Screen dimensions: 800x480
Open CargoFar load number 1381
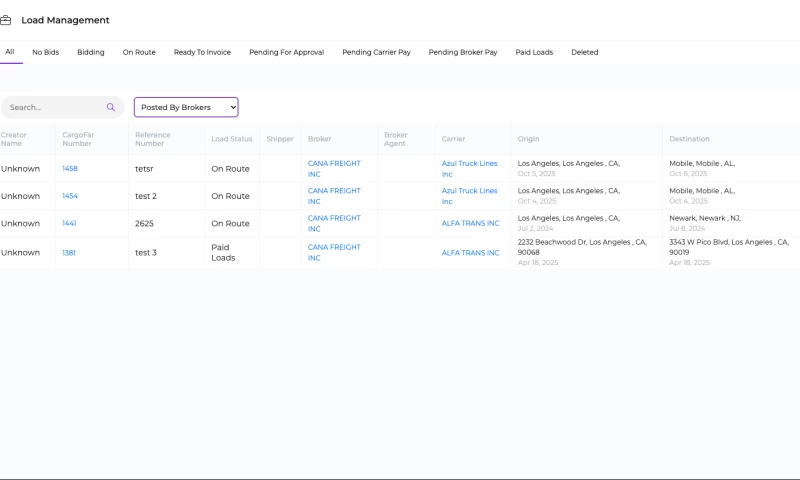pyautogui.click(x=69, y=252)
